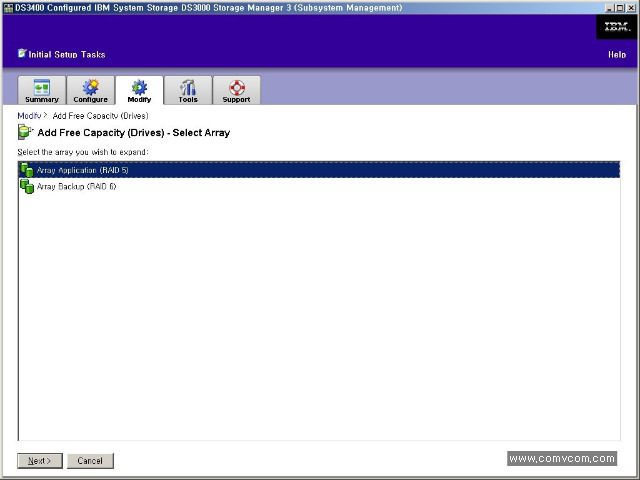The height and width of the screenshot is (480, 640).
Task: Open the Tools tab
Action: (x=188, y=90)
